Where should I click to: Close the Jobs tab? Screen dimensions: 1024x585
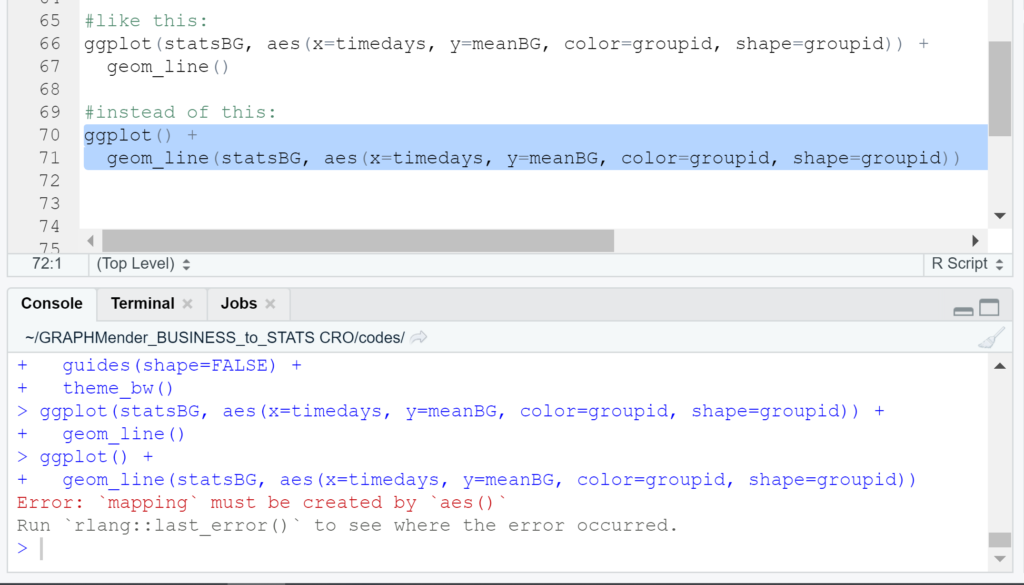click(270, 304)
